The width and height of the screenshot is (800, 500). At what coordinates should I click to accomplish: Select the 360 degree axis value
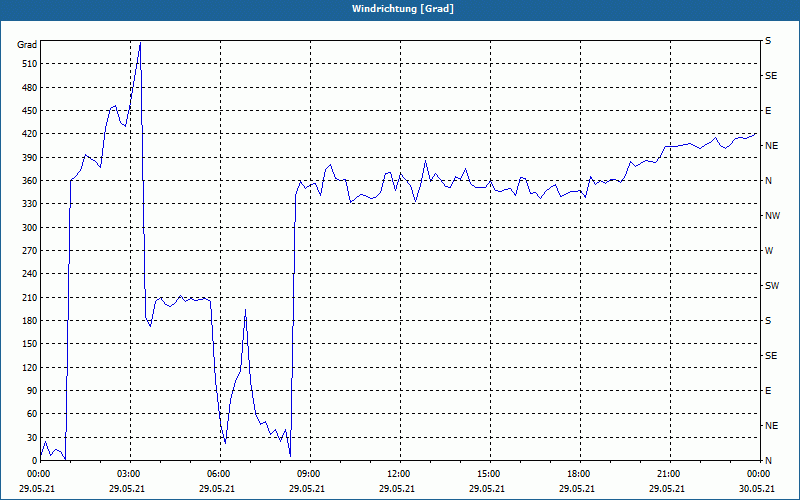[x=30, y=181]
